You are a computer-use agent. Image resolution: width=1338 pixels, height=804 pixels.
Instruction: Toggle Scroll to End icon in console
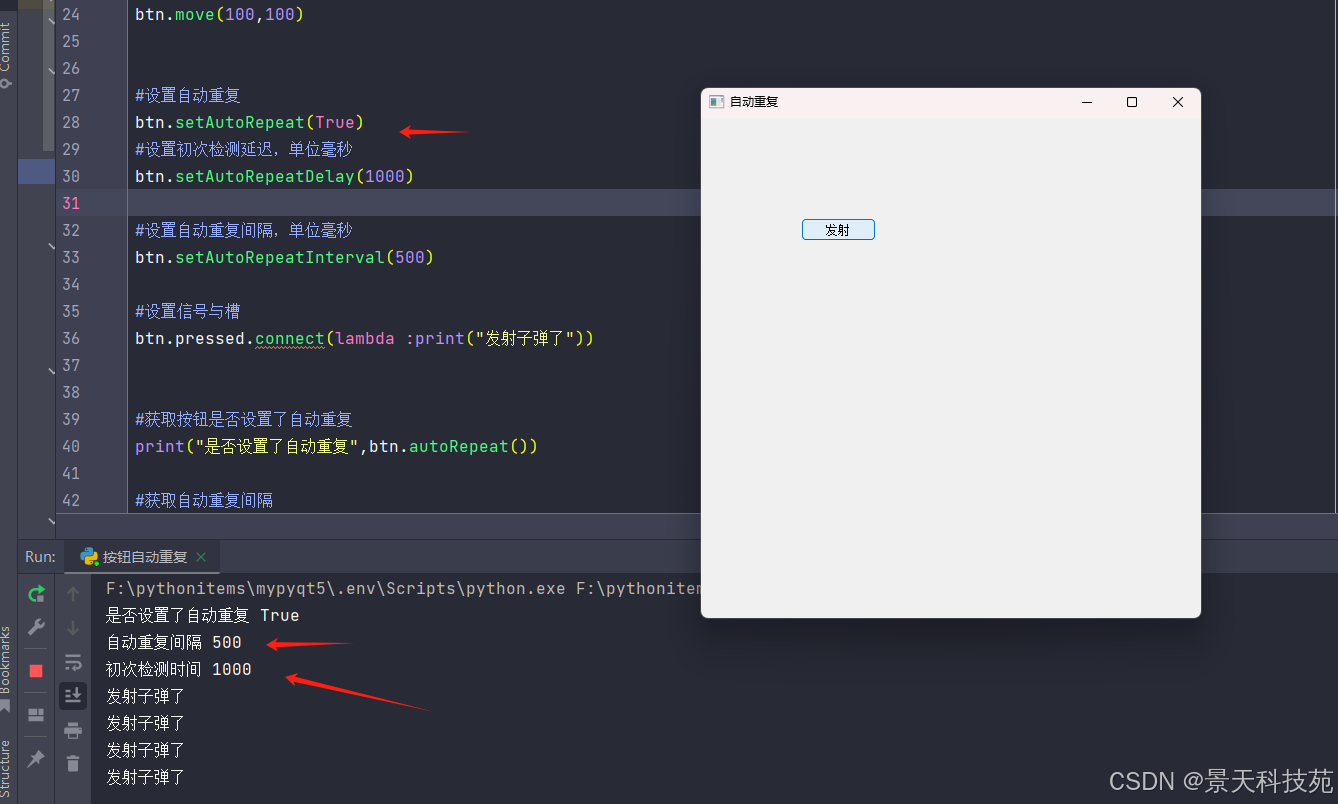(x=73, y=695)
